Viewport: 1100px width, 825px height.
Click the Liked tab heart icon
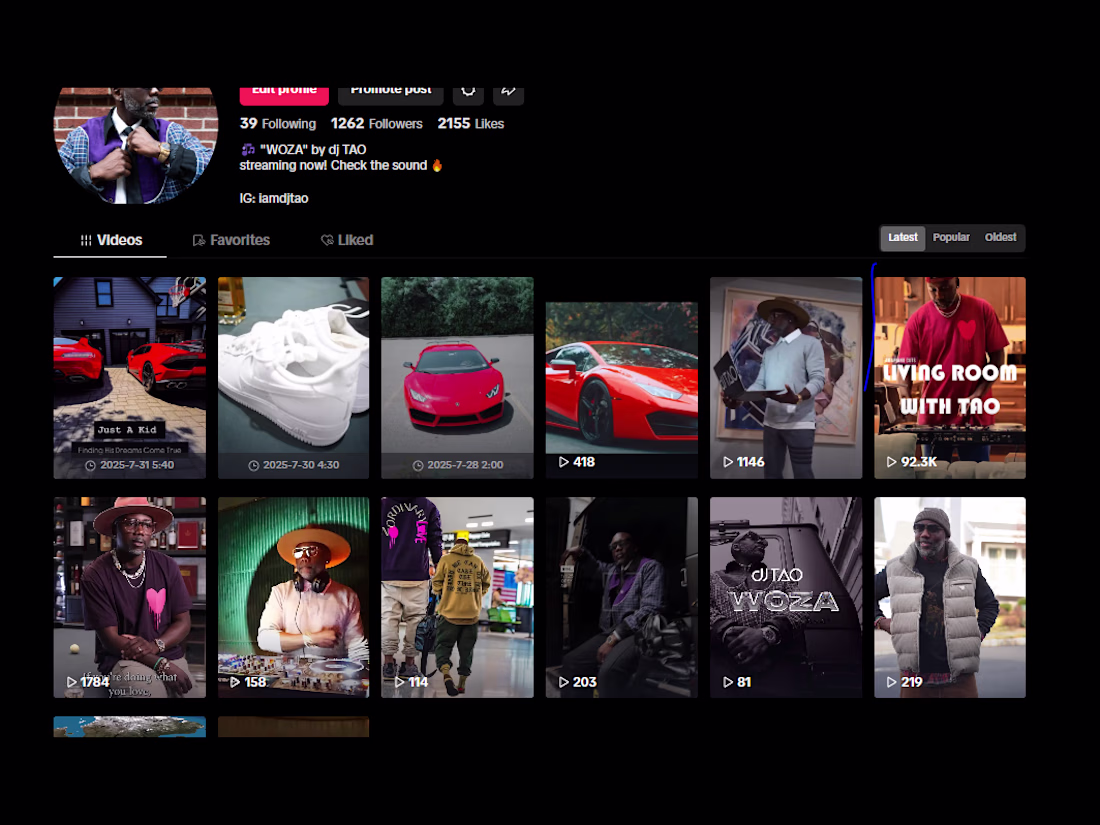tap(327, 241)
